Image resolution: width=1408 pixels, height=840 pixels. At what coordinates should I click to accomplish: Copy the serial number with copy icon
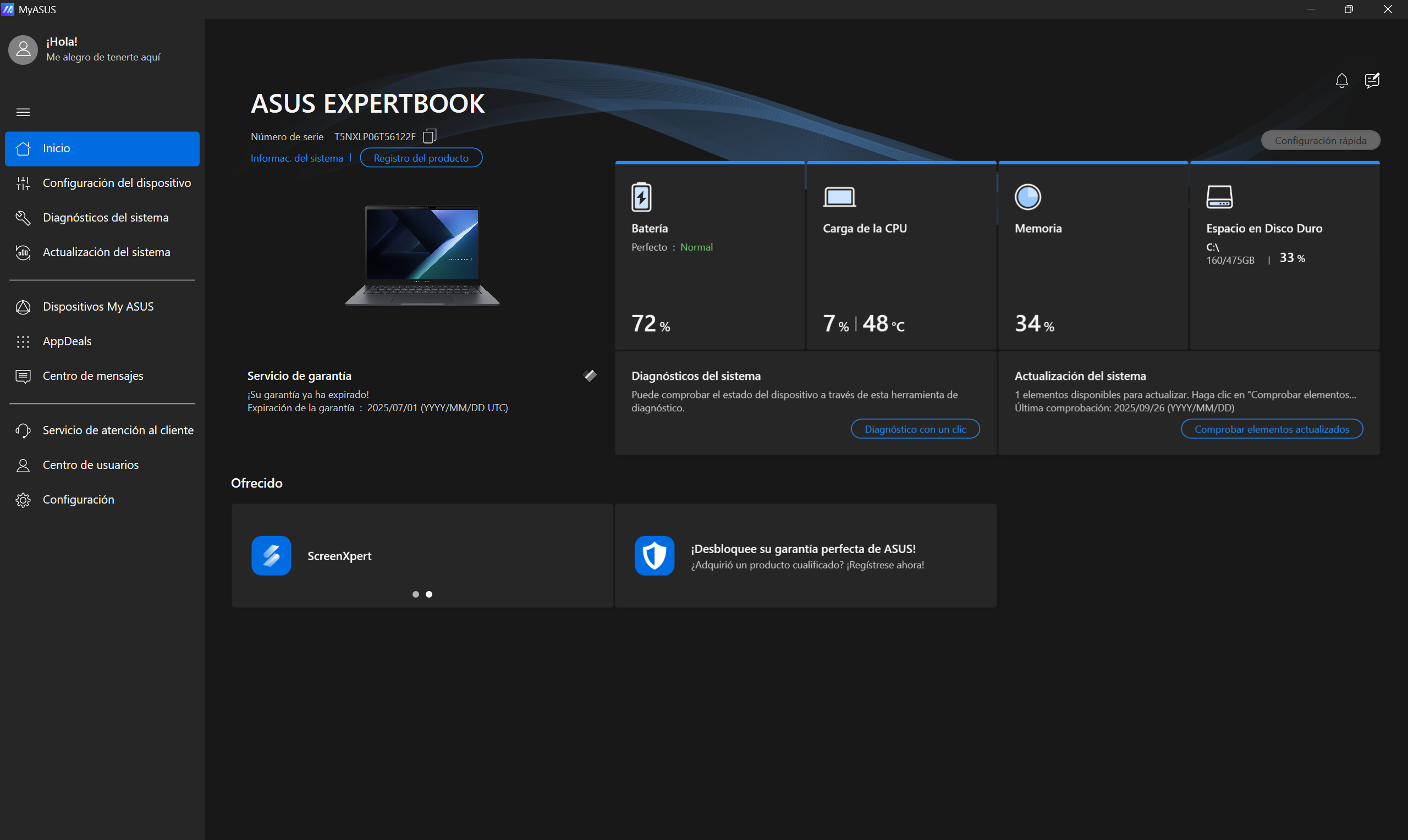point(430,136)
